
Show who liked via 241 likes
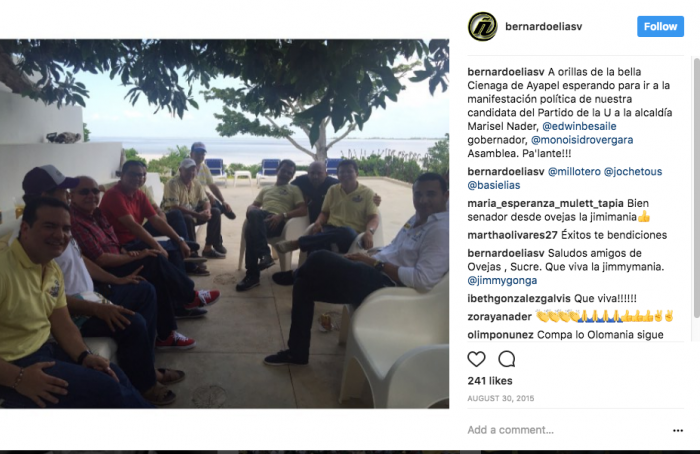490,381
